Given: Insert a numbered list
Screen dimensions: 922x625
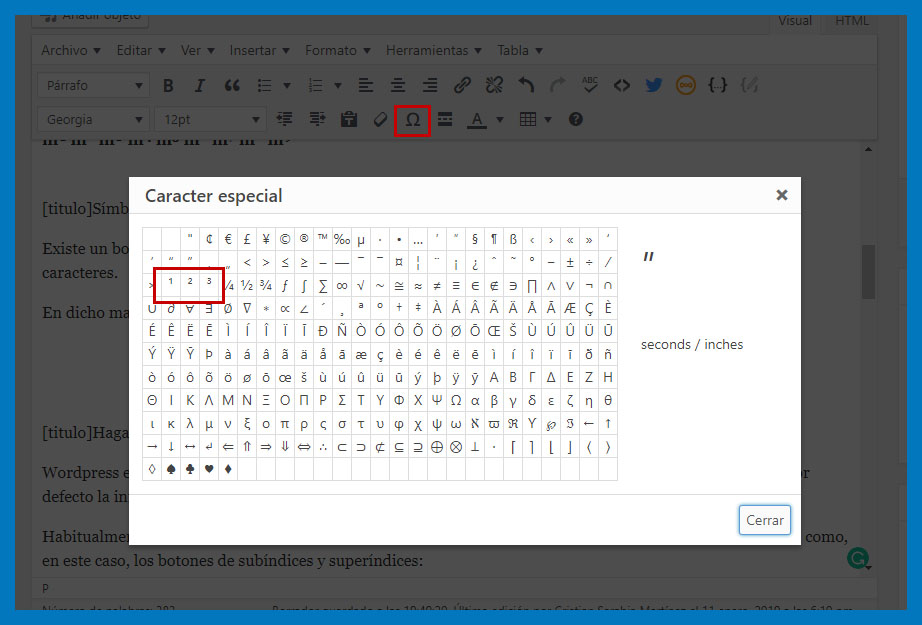Looking at the screenshot, I should click(316, 86).
